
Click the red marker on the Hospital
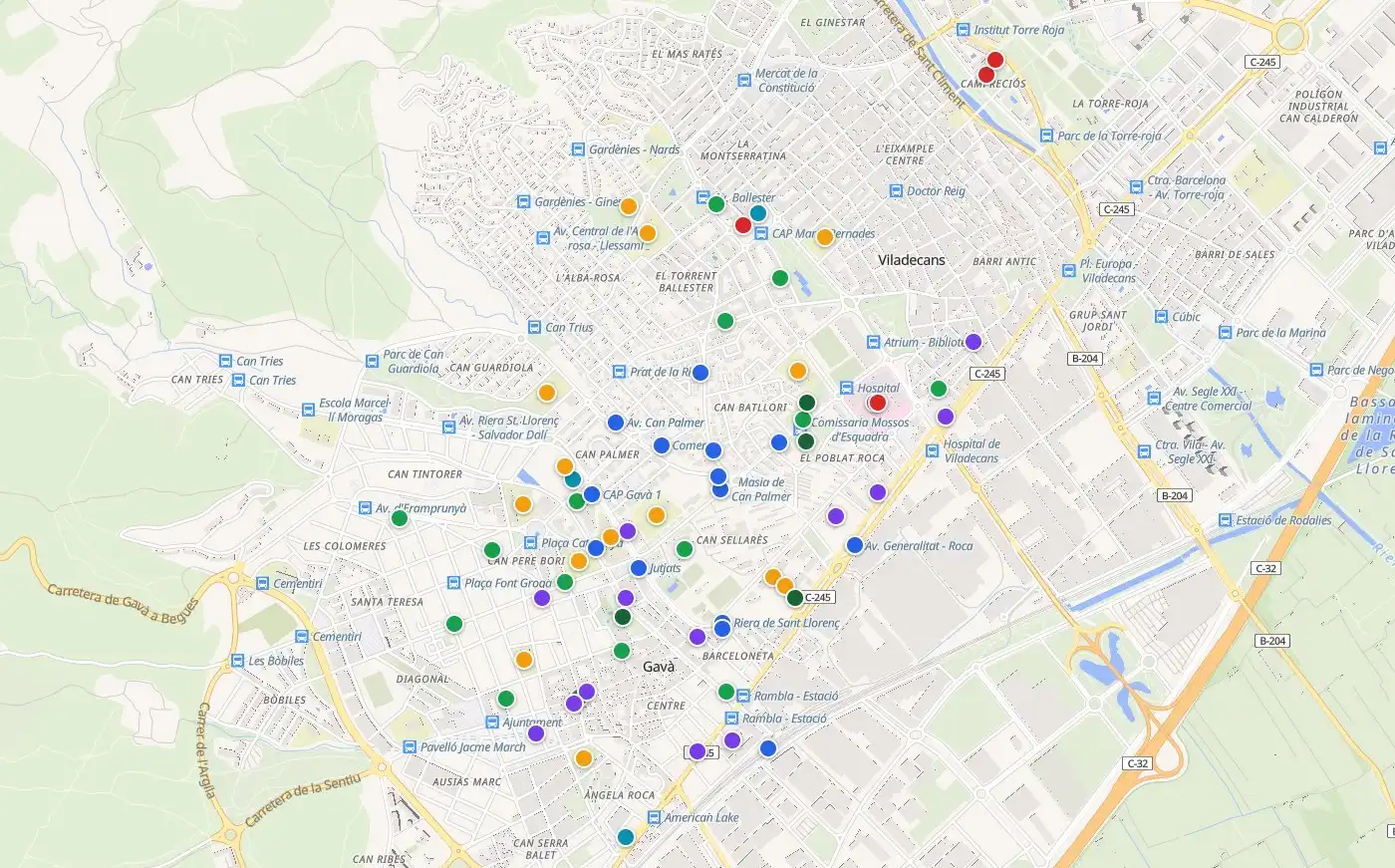(x=878, y=403)
